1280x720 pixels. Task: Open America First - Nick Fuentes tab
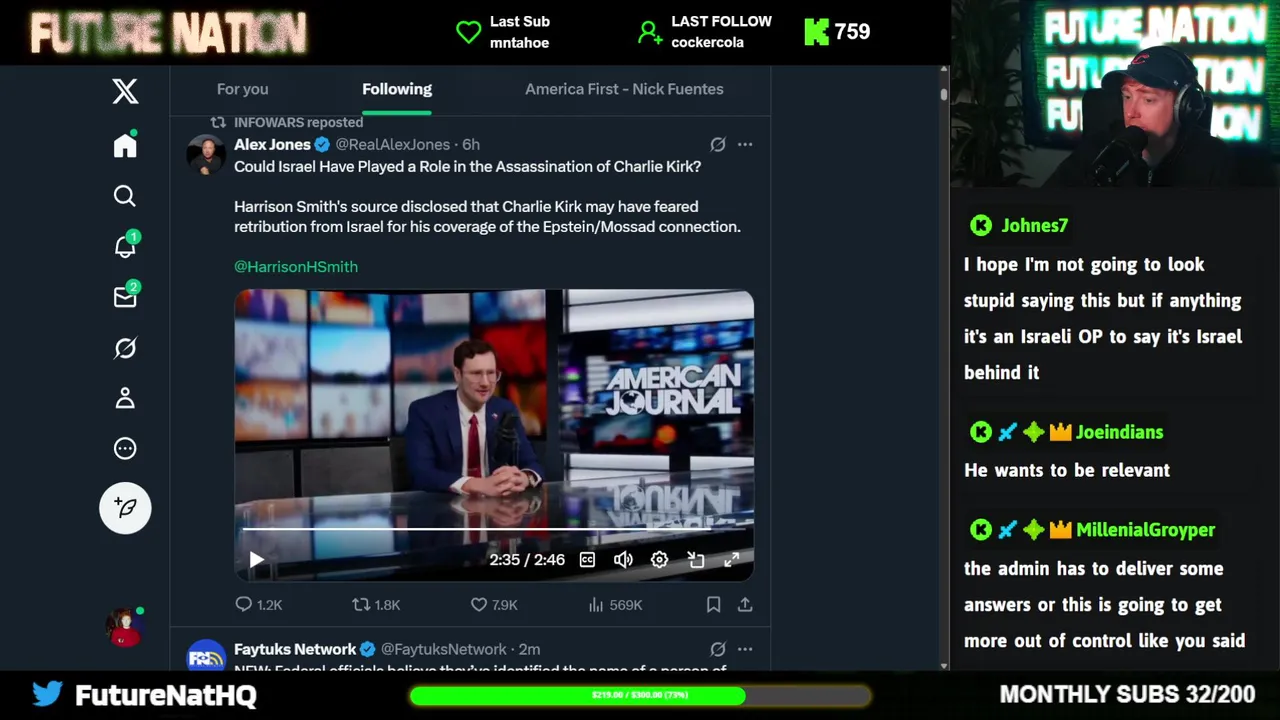[624, 89]
